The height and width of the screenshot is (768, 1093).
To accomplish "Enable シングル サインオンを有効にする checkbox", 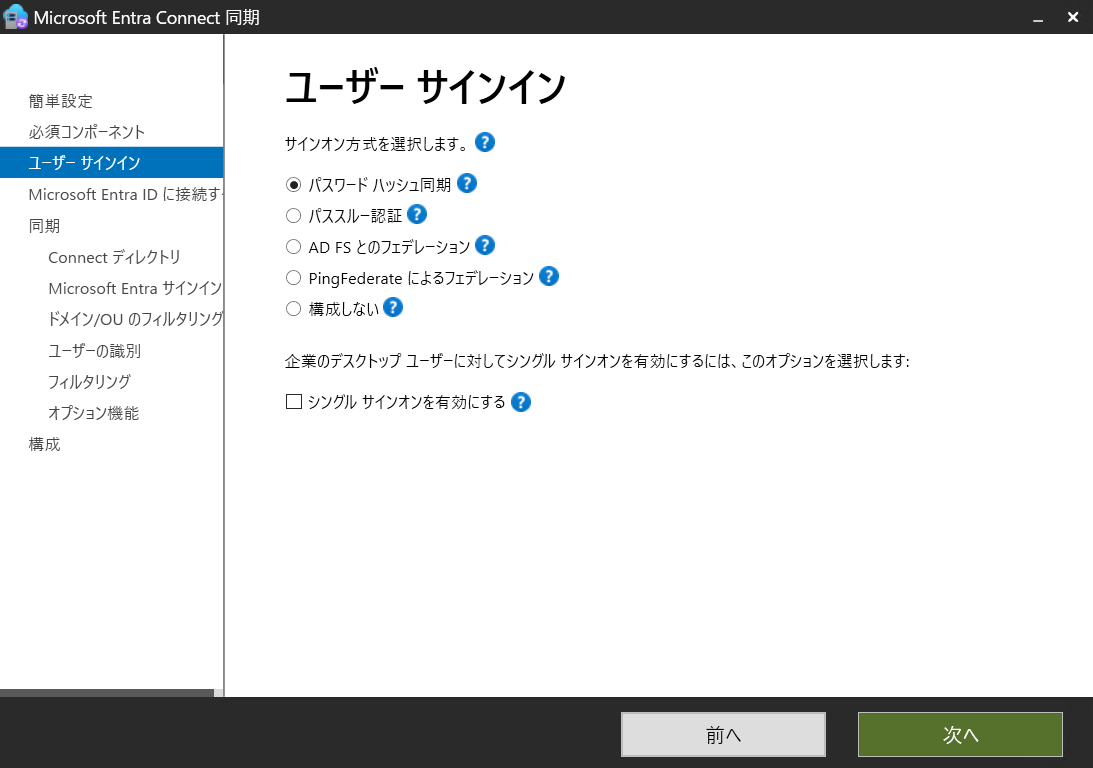I will click(293, 400).
